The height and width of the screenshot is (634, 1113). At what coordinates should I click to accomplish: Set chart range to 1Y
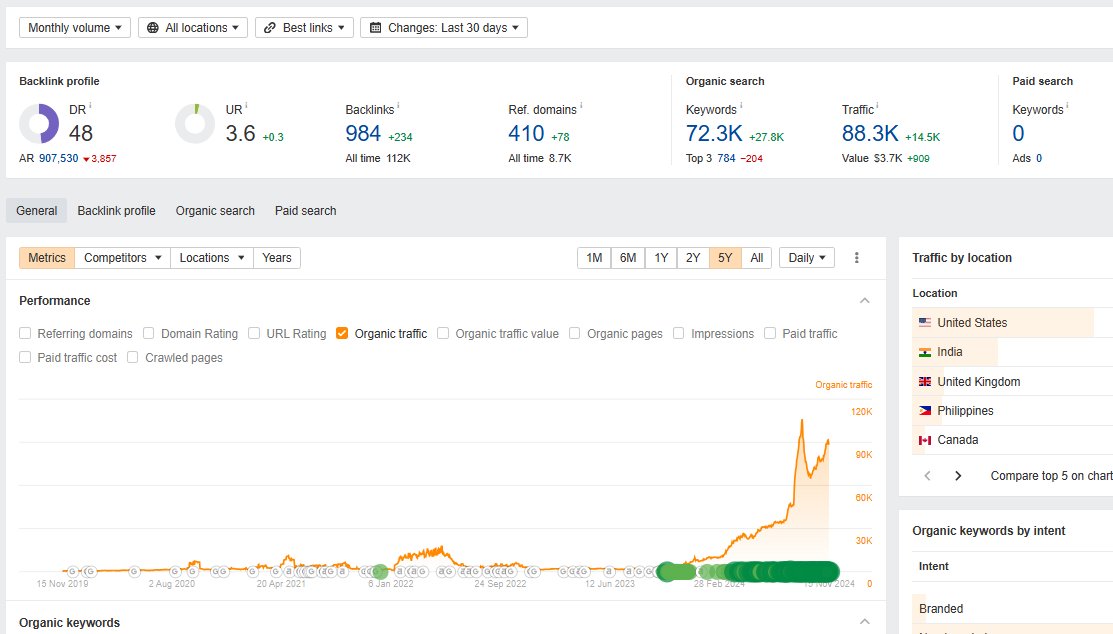(x=661, y=258)
